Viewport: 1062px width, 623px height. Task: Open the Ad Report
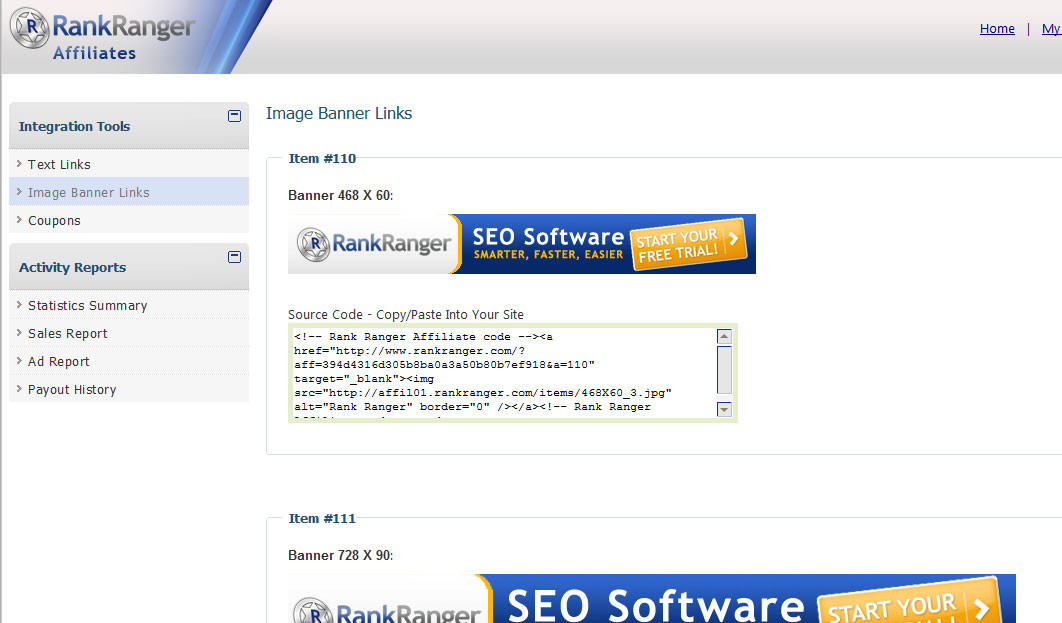[59, 362]
